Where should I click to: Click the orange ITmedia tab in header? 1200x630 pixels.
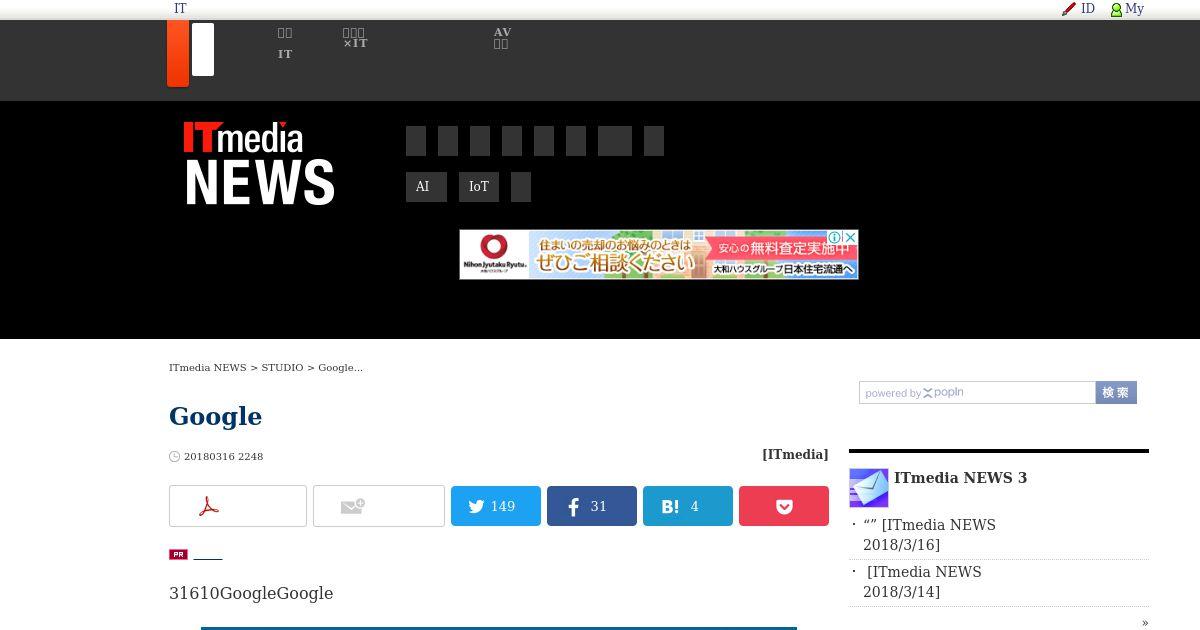(x=178, y=53)
